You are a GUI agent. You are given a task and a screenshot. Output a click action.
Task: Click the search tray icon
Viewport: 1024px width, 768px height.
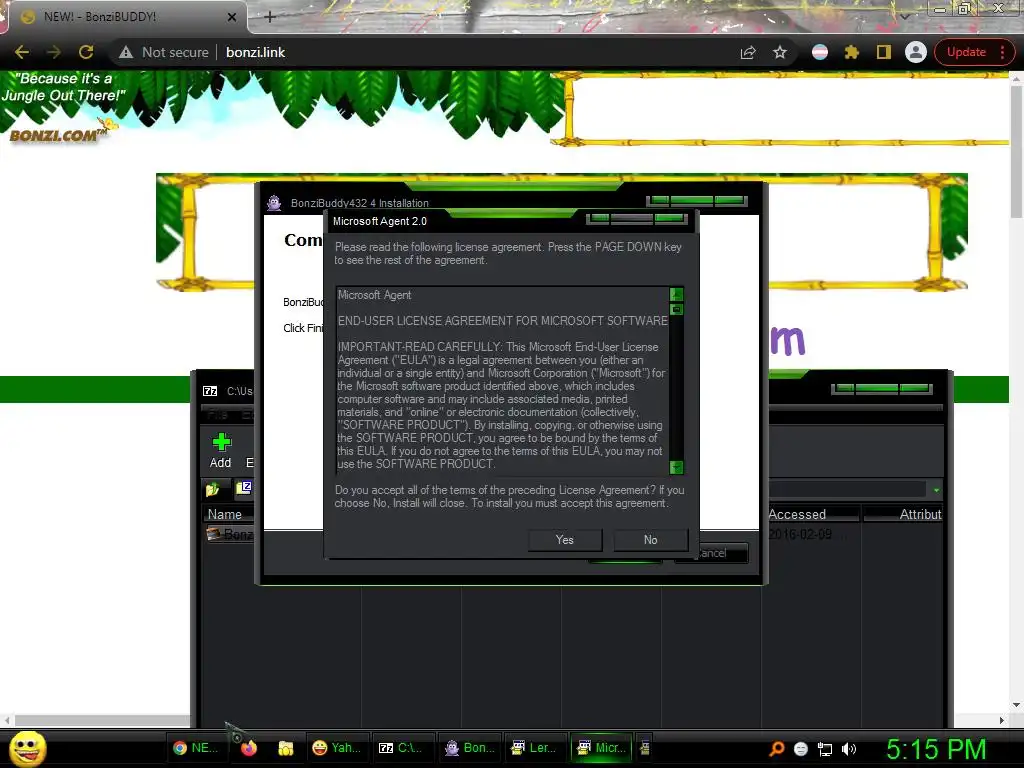[x=776, y=749]
